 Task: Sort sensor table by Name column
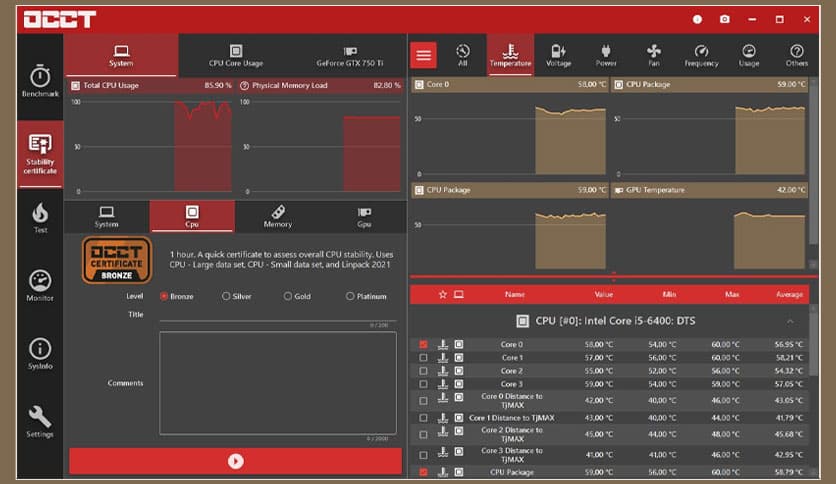515,294
